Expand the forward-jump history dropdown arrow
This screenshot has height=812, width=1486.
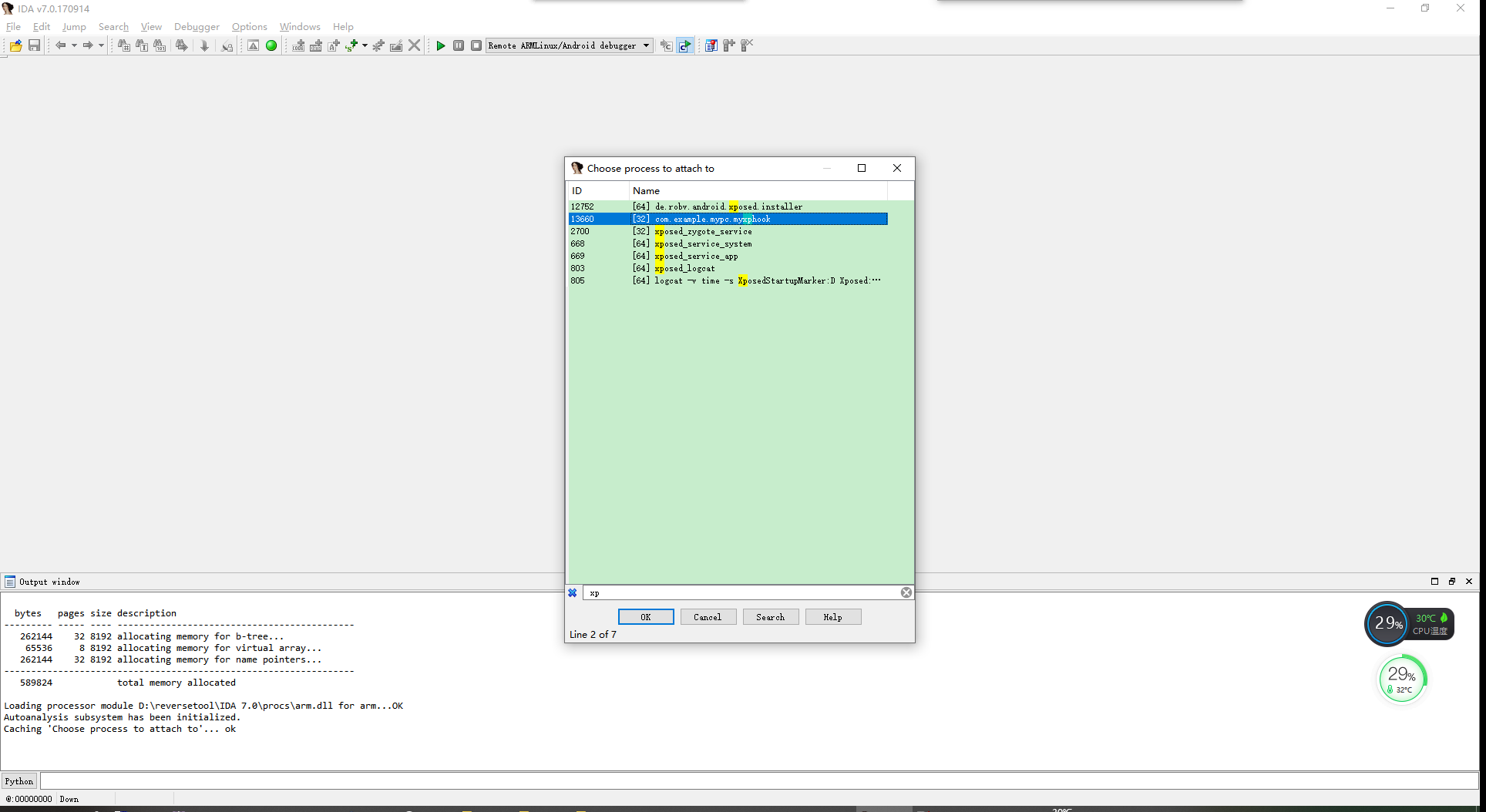(101, 45)
